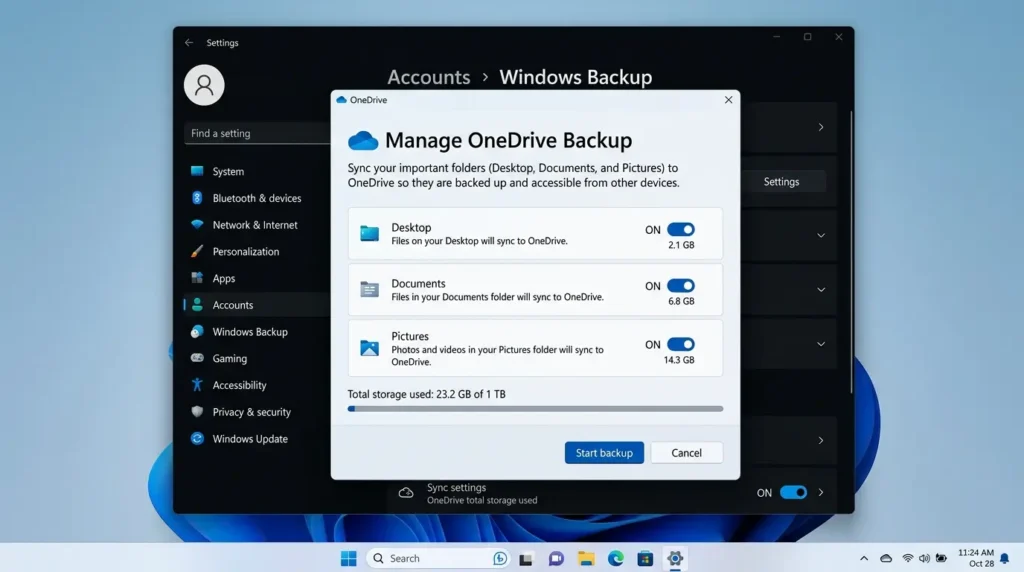Image resolution: width=1024 pixels, height=572 pixels.
Task: Open Windows Start menu
Action: (349, 558)
